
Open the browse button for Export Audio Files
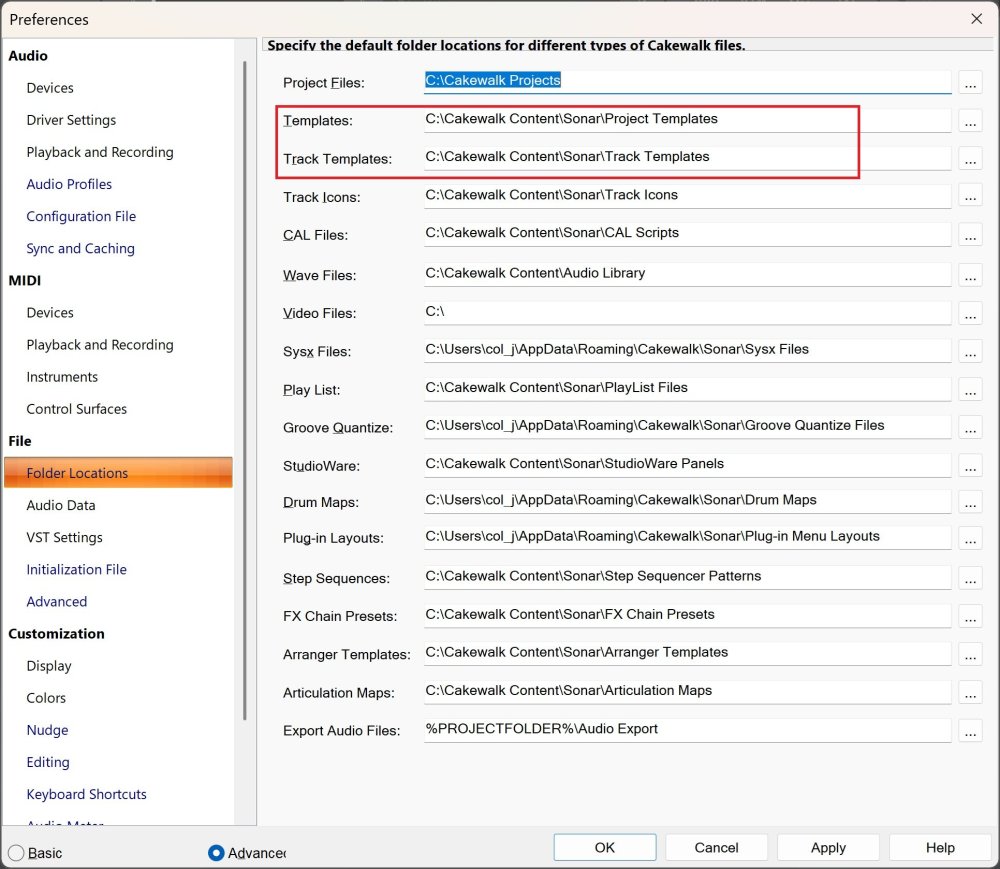[969, 731]
